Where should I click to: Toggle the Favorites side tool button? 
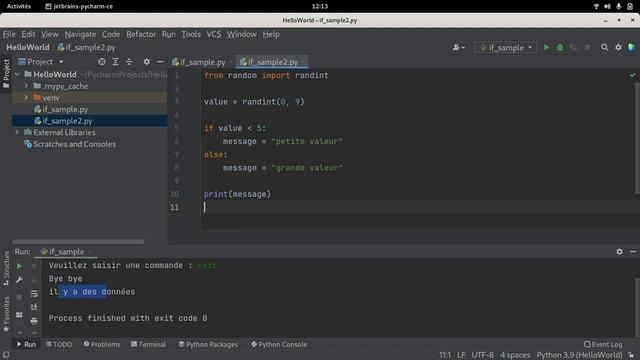click(x=6, y=314)
